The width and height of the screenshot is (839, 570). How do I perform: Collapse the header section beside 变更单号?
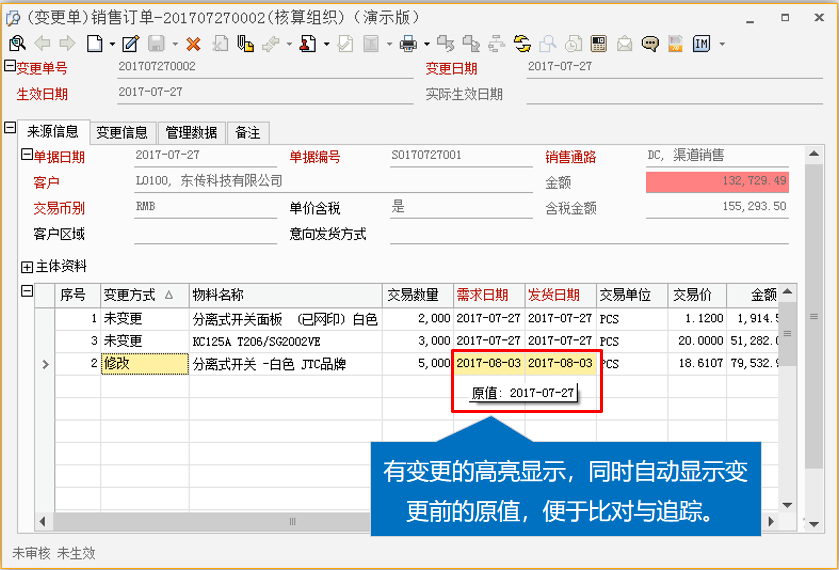click(10, 66)
